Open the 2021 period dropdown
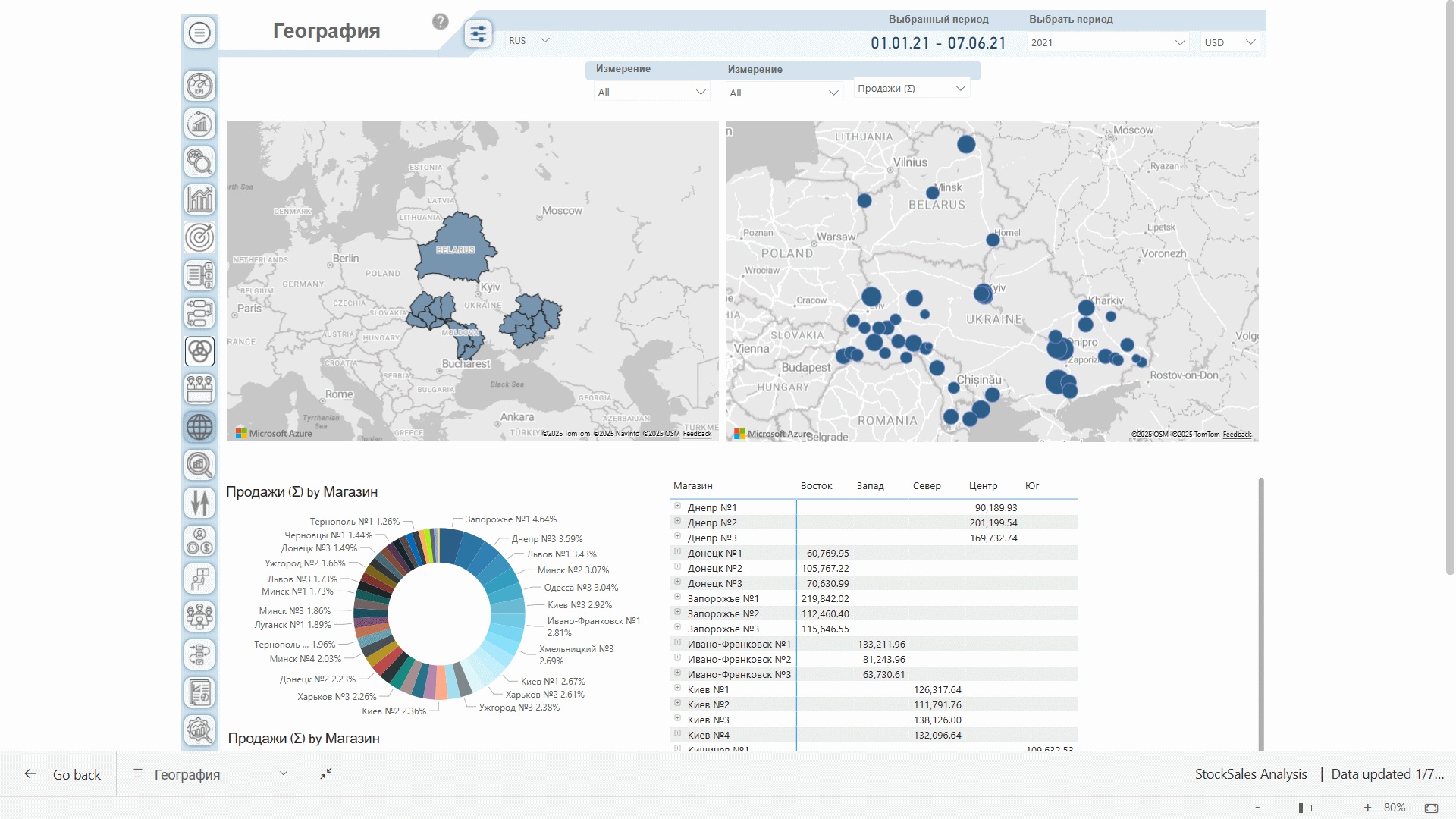The width and height of the screenshot is (1456, 819). 1108,42
